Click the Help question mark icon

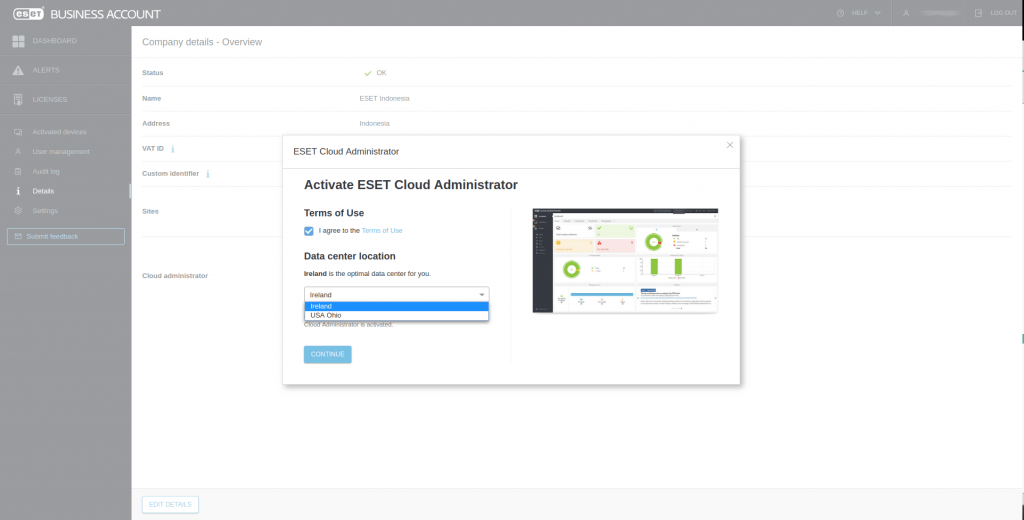click(840, 13)
